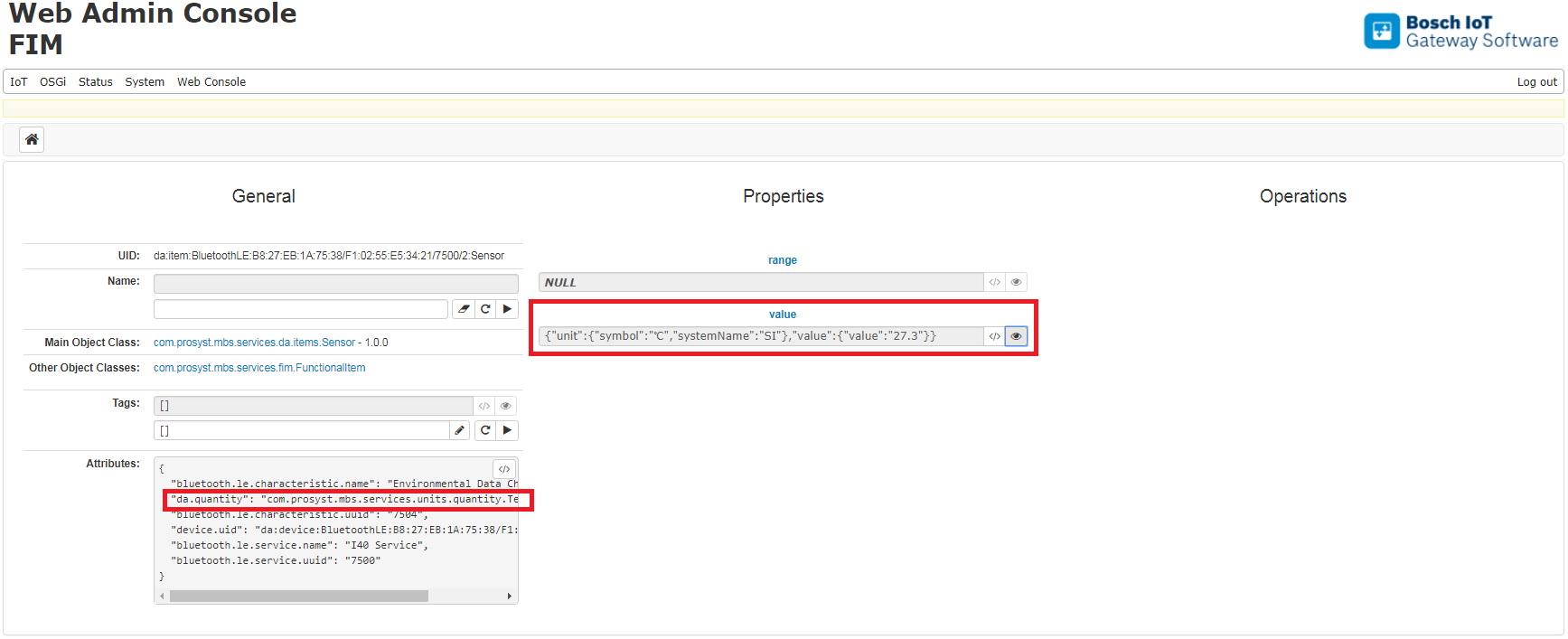Toggle the eye icon for Tags

pyautogui.click(x=506, y=406)
